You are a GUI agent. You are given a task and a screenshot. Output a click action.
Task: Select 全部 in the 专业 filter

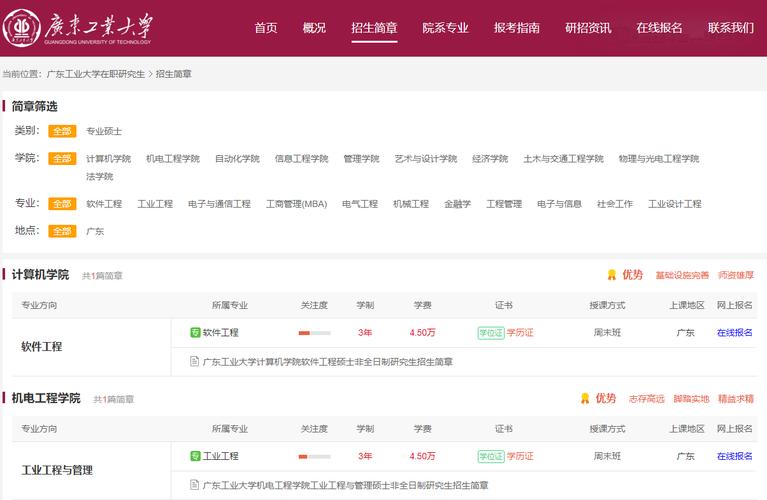[62, 204]
